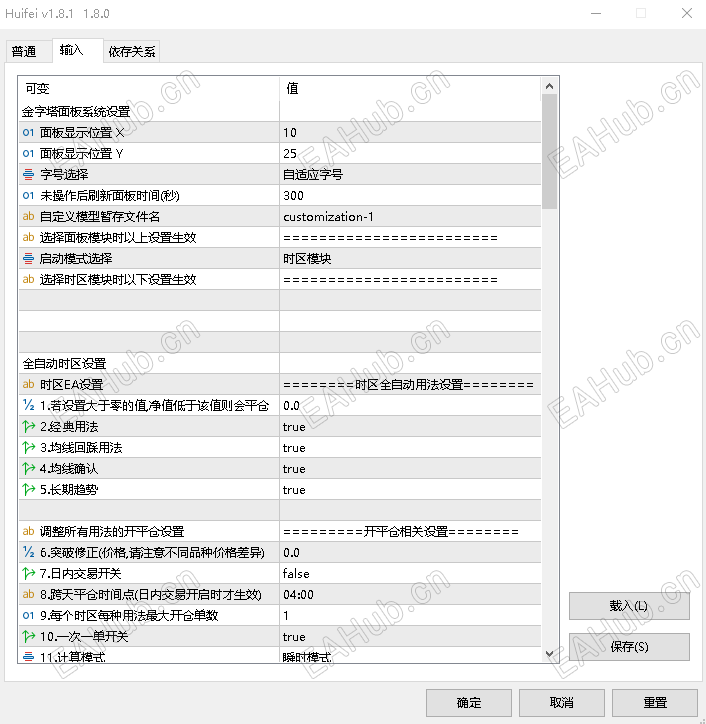Toggle true value of 5.长期趋势

410,489
